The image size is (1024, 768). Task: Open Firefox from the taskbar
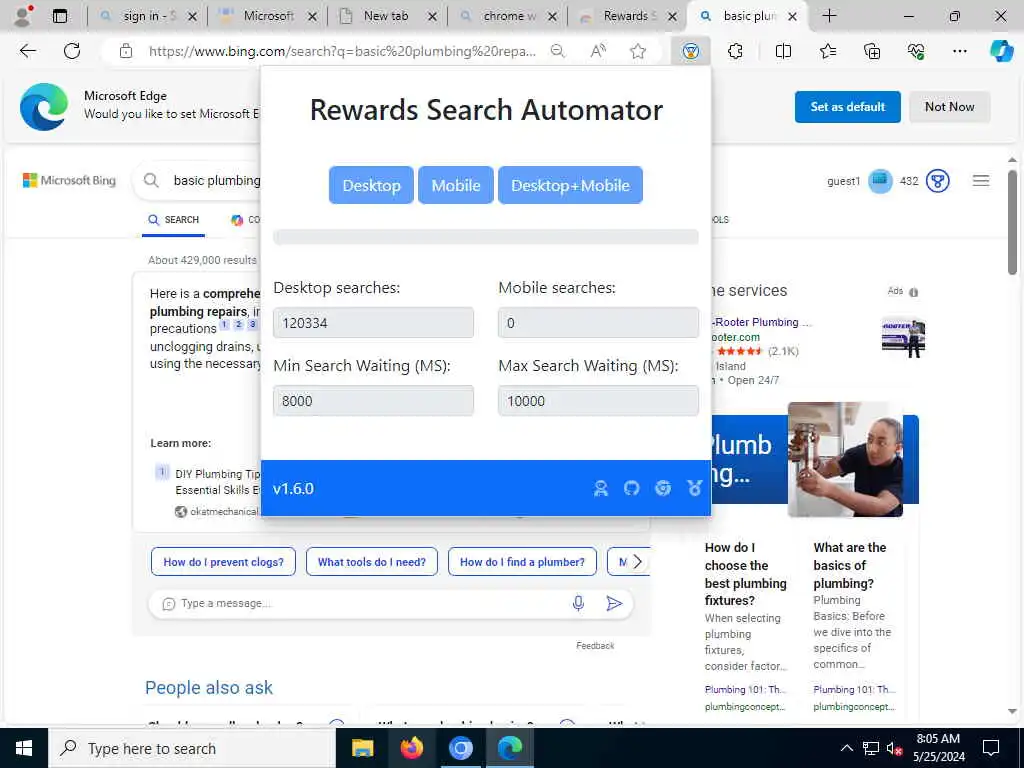coord(411,748)
